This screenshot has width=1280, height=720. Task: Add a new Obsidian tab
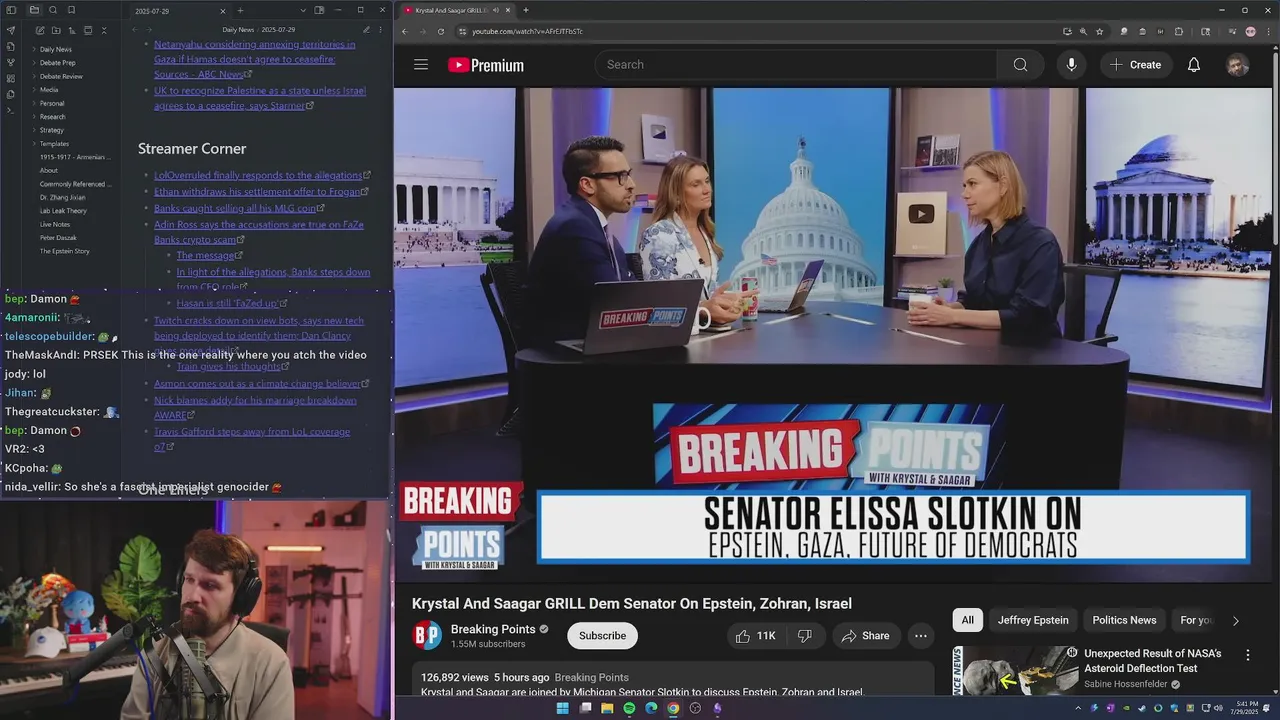pyautogui.click(x=240, y=10)
